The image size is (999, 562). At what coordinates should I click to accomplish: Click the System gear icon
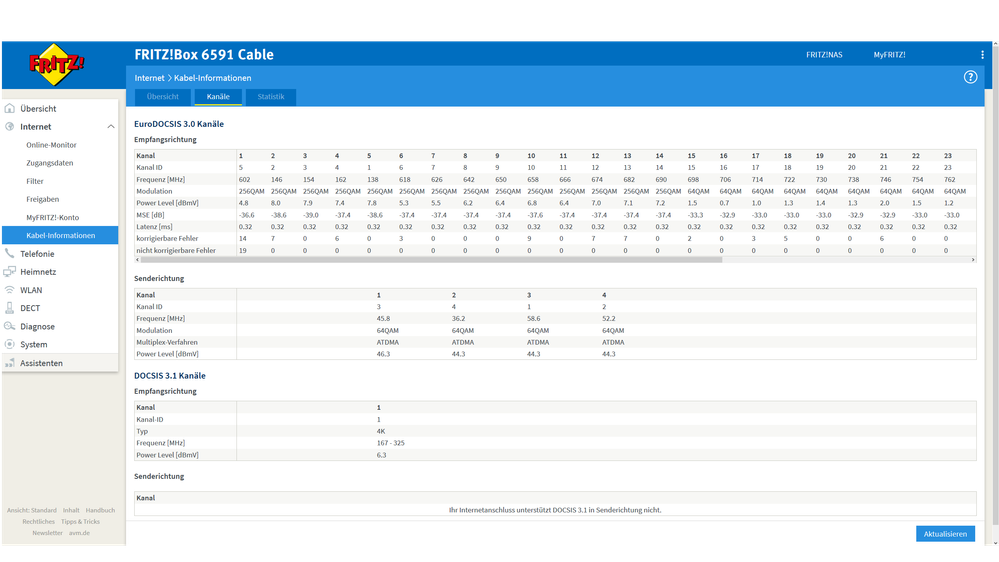[10, 344]
